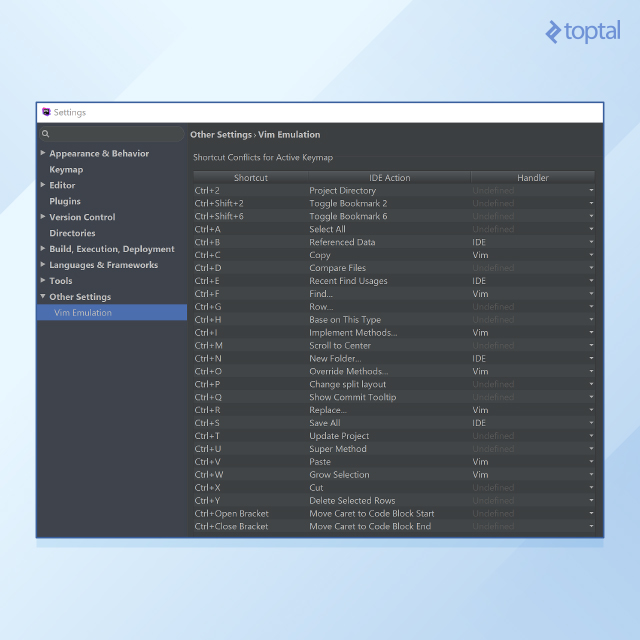Expand the Editor settings node
Screen dimensions: 640x640
coord(43,185)
